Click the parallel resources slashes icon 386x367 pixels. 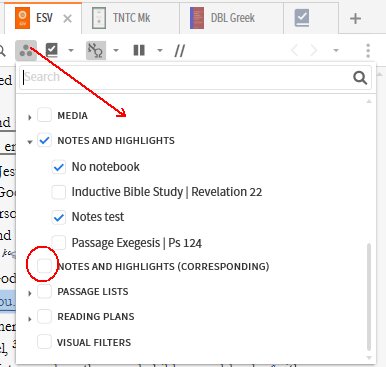(180, 51)
